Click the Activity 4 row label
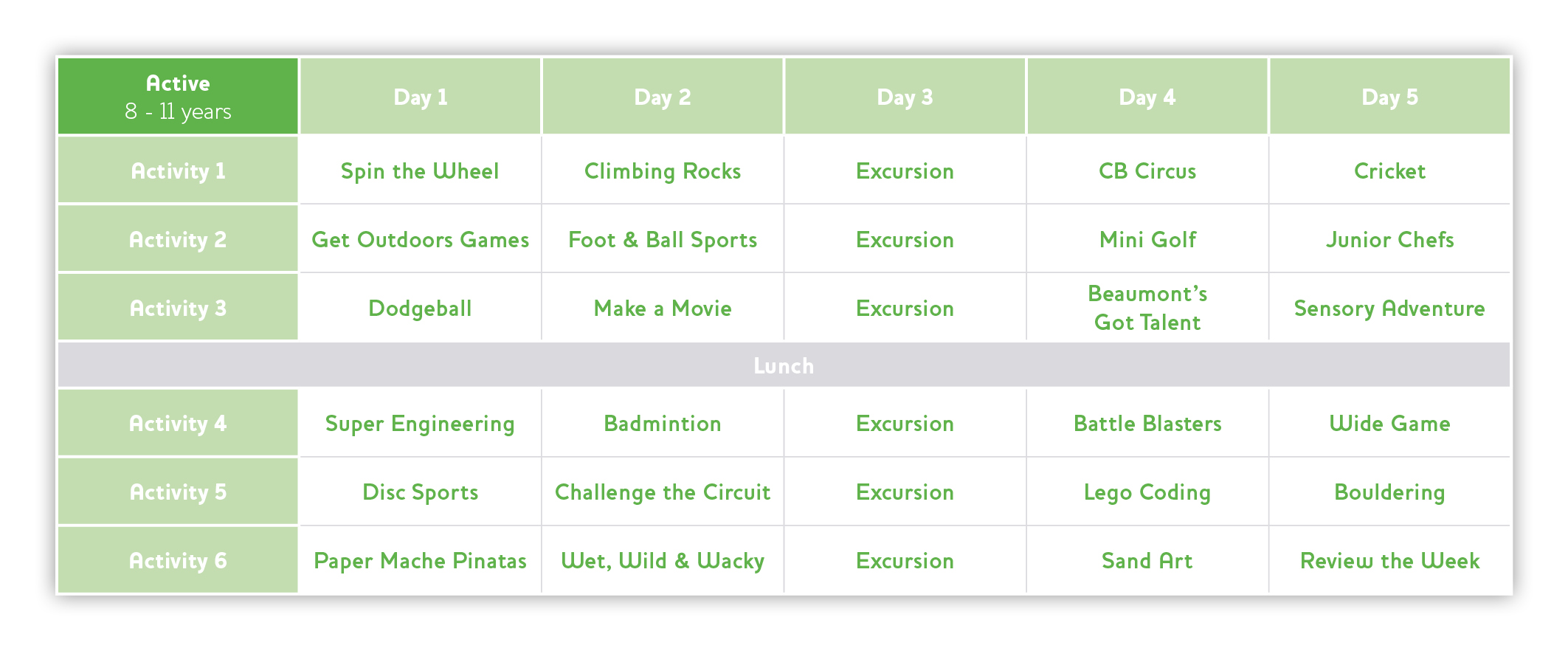 [x=178, y=423]
